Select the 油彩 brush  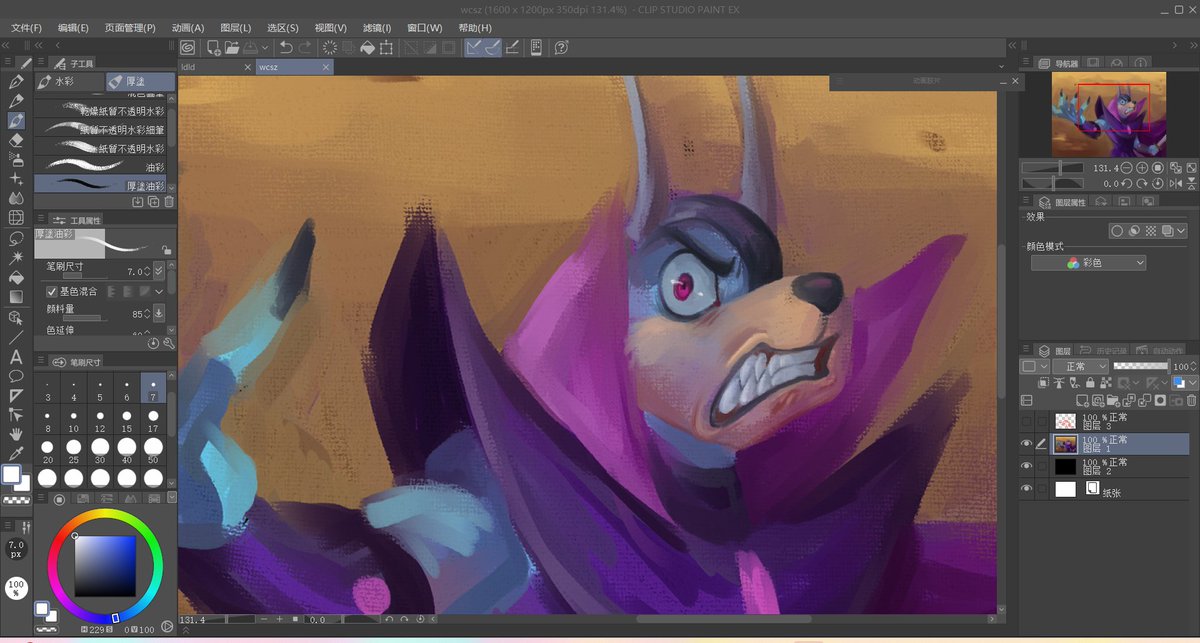[101, 166]
